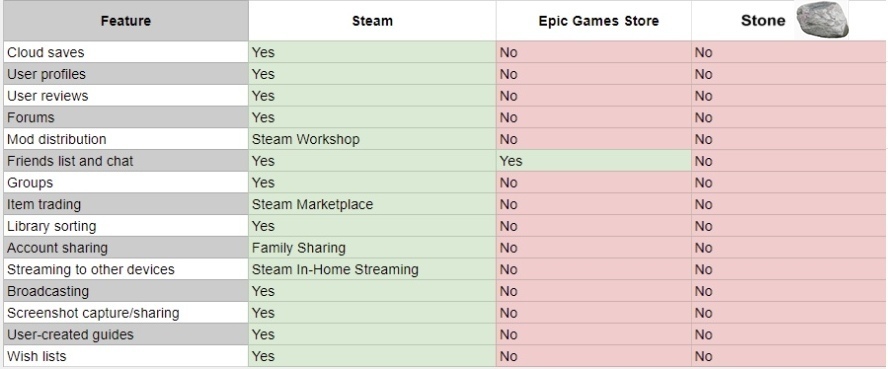Click the Steam Workshop cell
The image size is (888, 369).
click(372, 139)
